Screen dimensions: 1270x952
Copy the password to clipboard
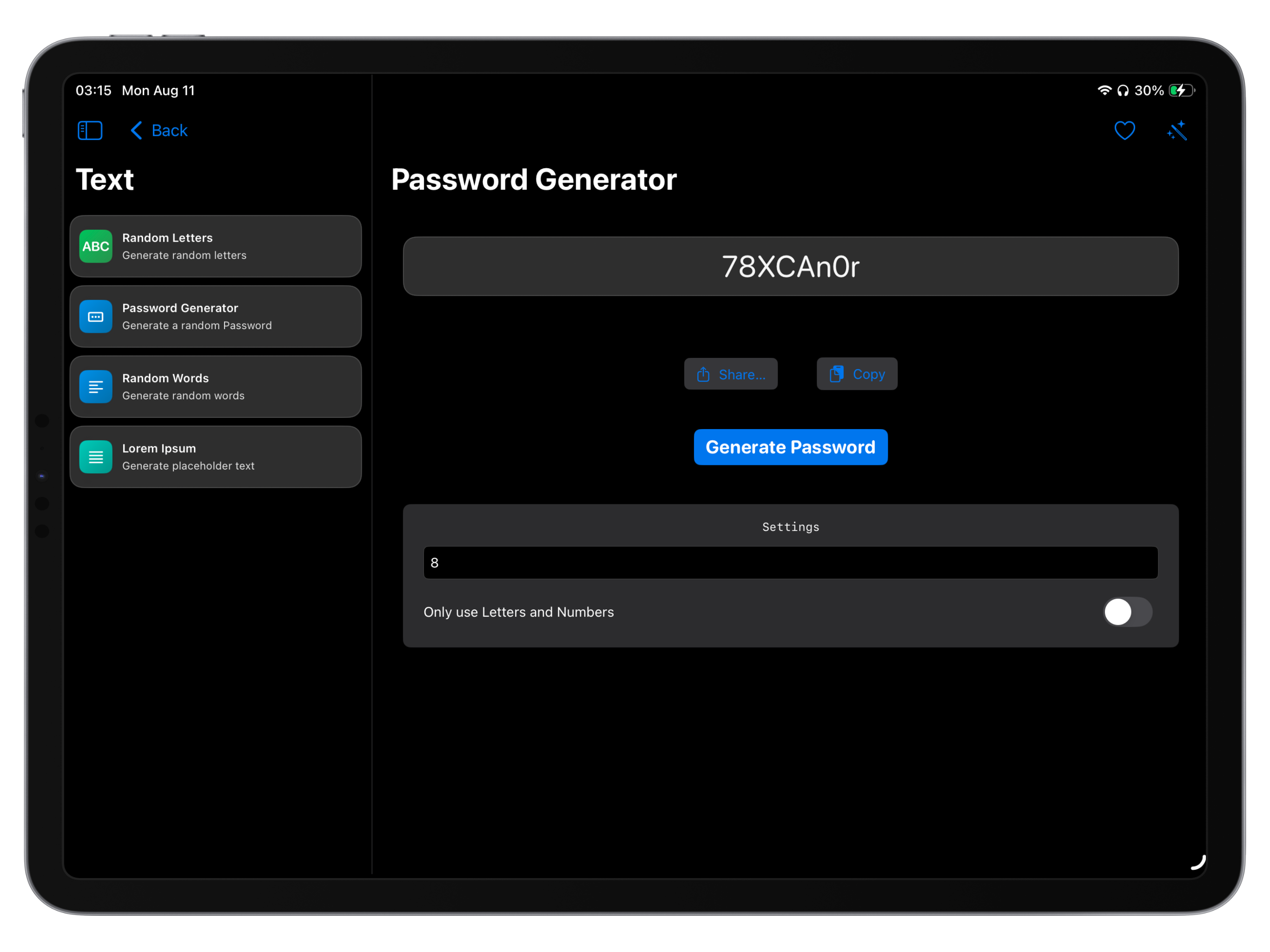click(x=857, y=374)
